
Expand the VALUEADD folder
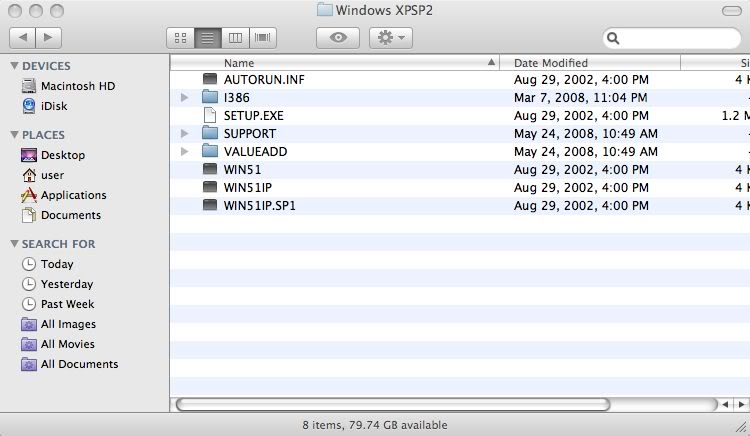tap(185, 152)
